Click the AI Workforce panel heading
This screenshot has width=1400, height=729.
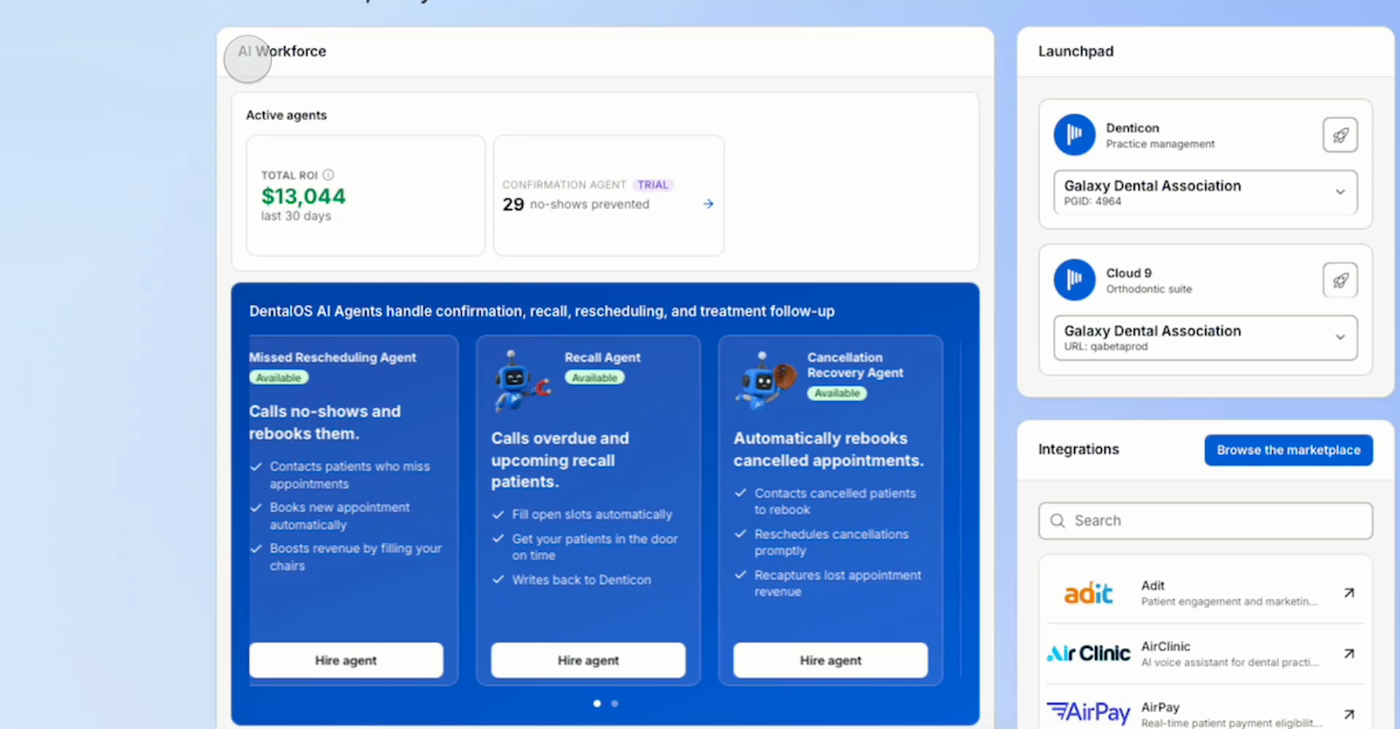pyautogui.click(x=282, y=51)
